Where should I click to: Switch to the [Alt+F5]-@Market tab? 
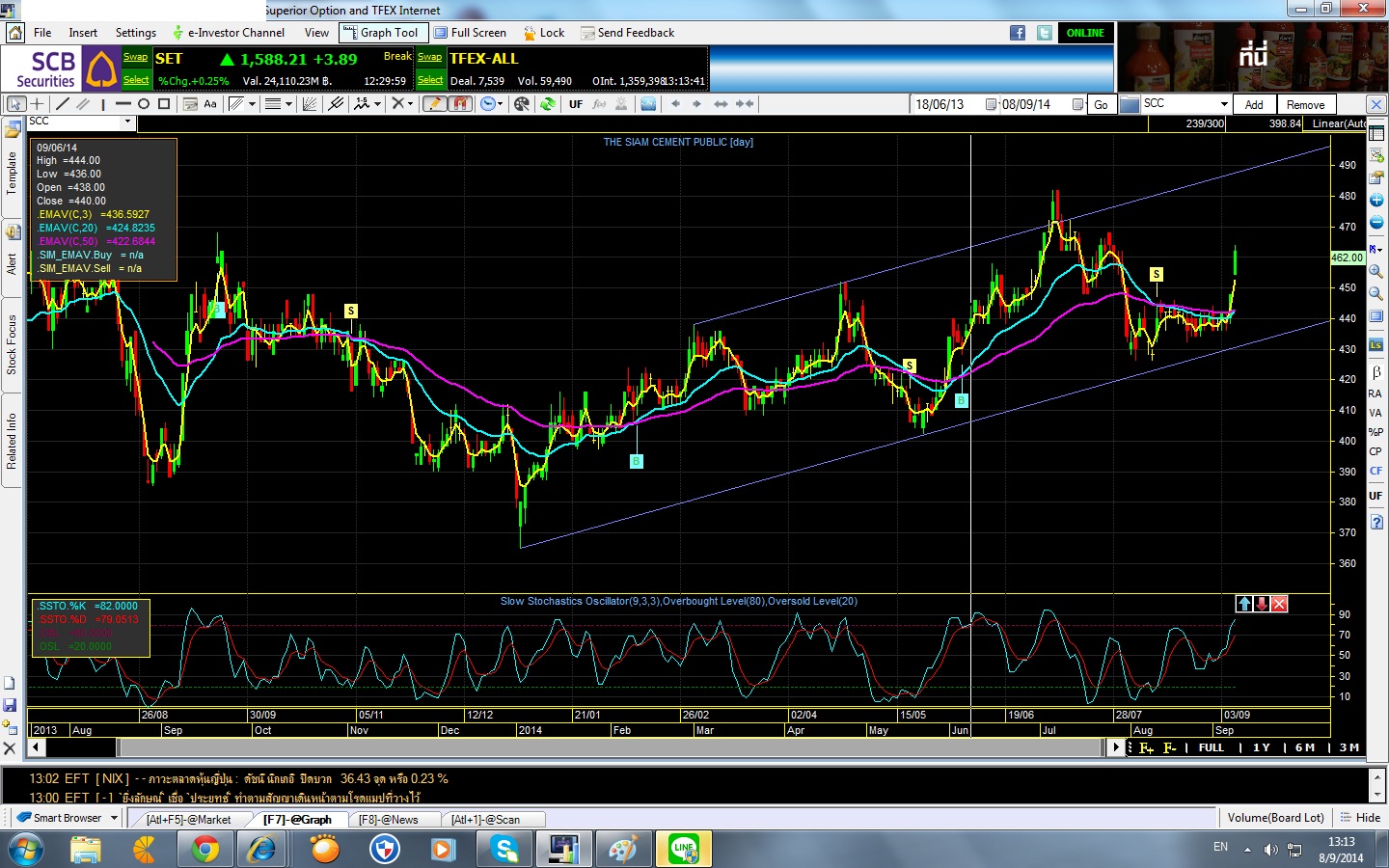coord(188,820)
